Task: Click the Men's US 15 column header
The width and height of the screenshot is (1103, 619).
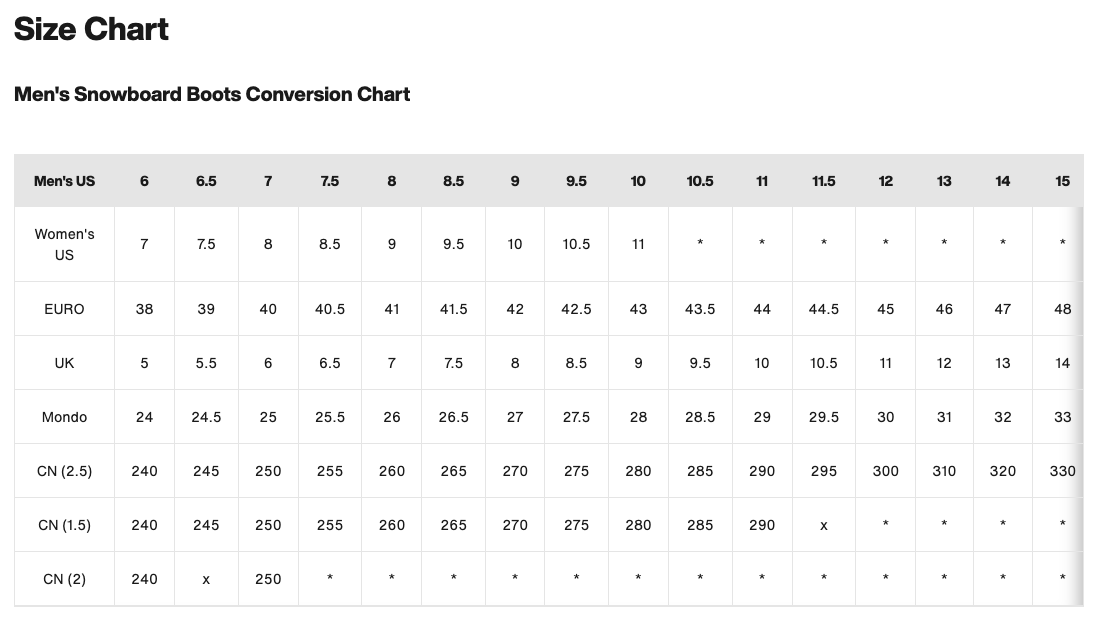Action: 1062,181
